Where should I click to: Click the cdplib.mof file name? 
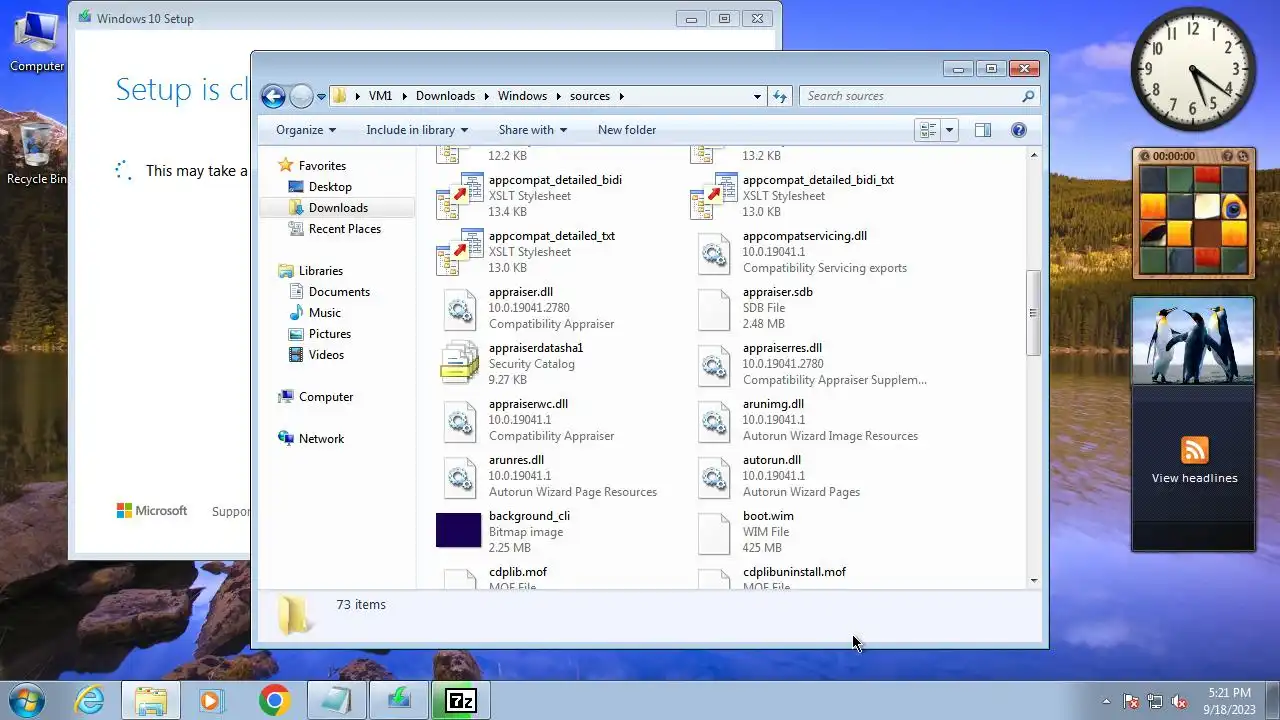518,572
